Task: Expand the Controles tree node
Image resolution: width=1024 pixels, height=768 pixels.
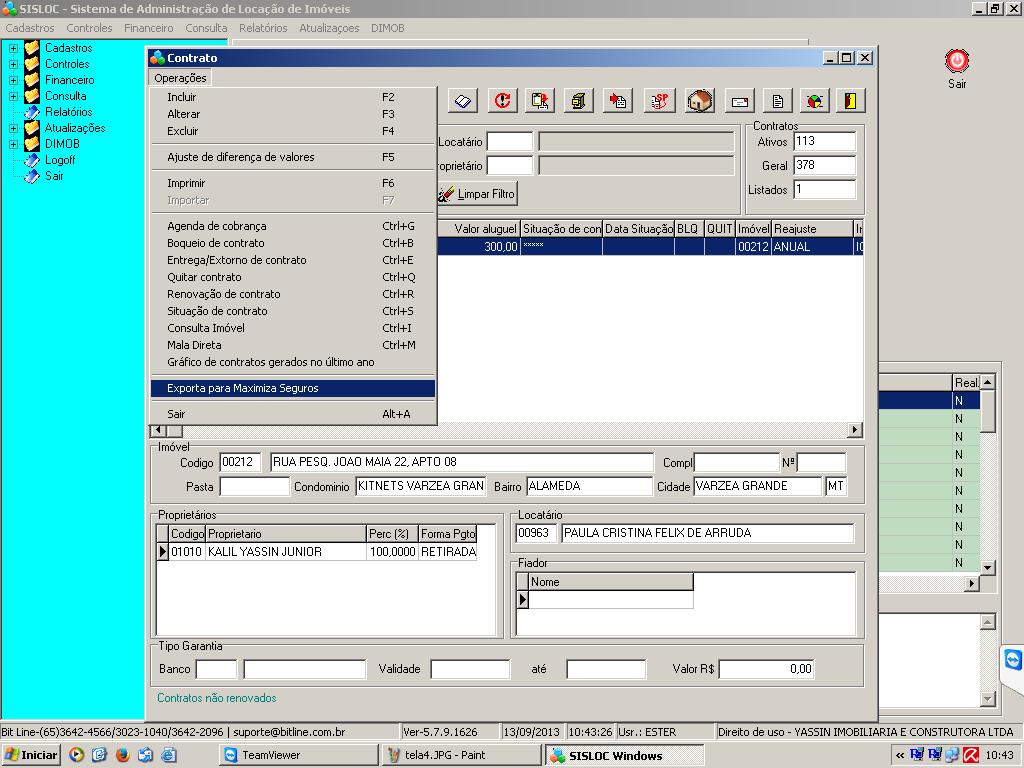Action: [x=13, y=64]
